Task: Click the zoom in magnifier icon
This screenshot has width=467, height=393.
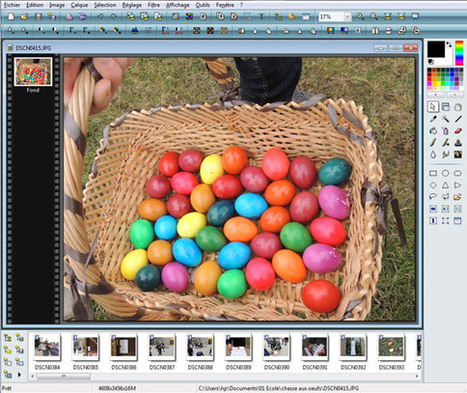Action: (360, 17)
